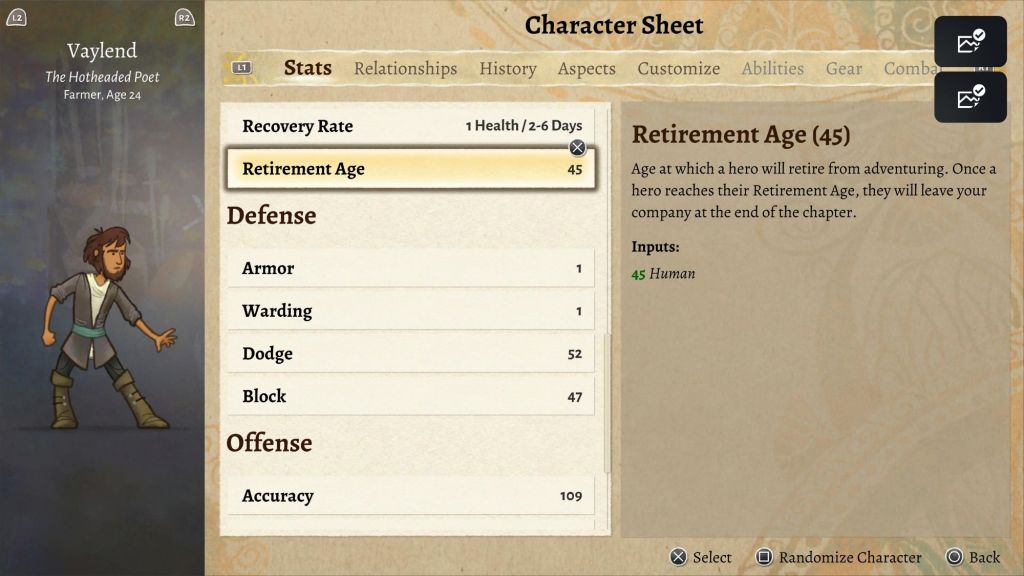Open the Customize tab
Viewport: 1024px width, 576px height.
tap(678, 68)
